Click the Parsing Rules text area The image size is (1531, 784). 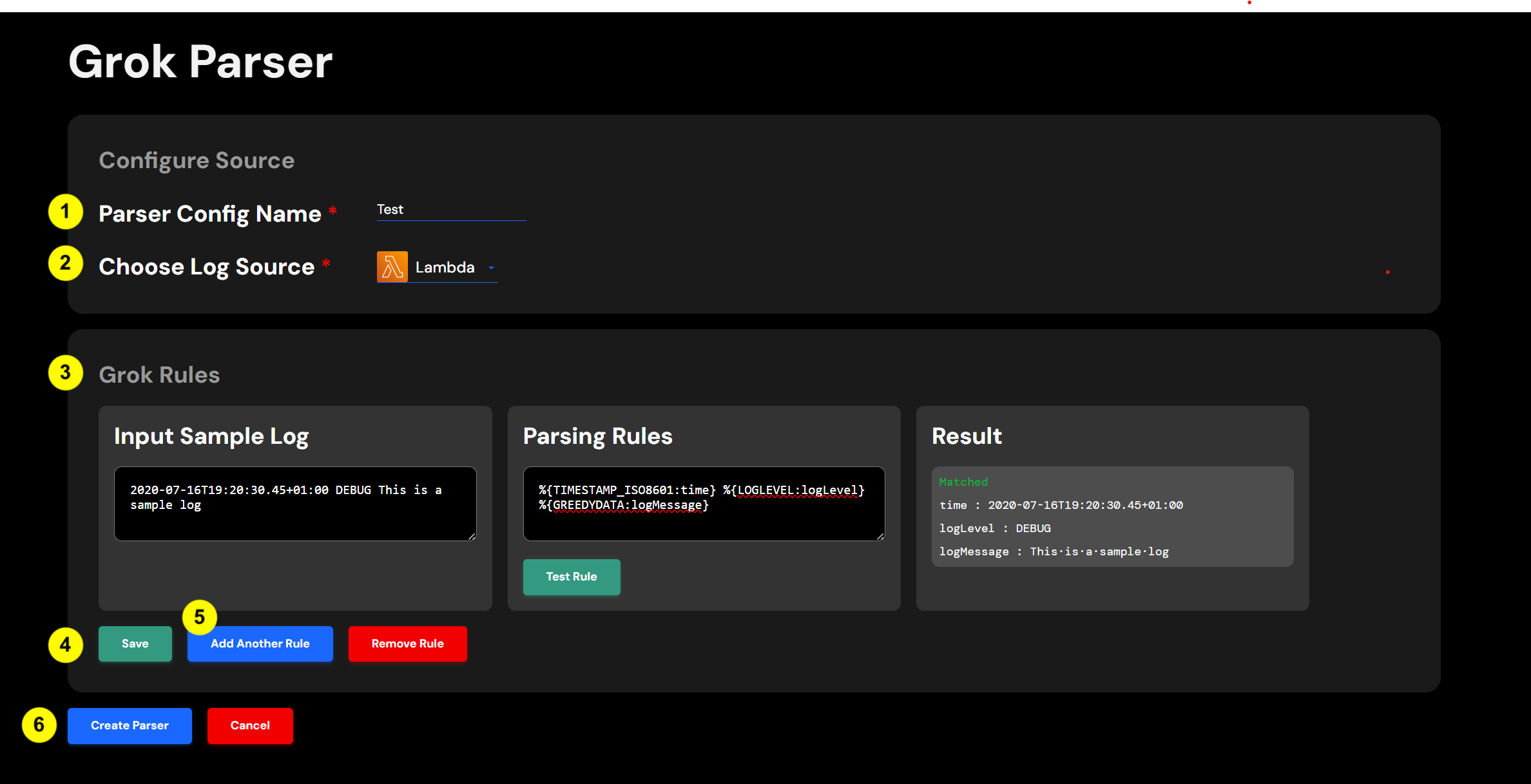pyautogui.click(x=704, y=504)
